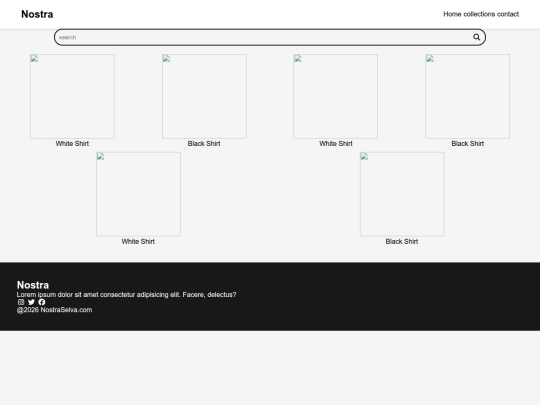Open the collections nav link
This screenshot has height=405, width=540.
(x=479, y=14)
